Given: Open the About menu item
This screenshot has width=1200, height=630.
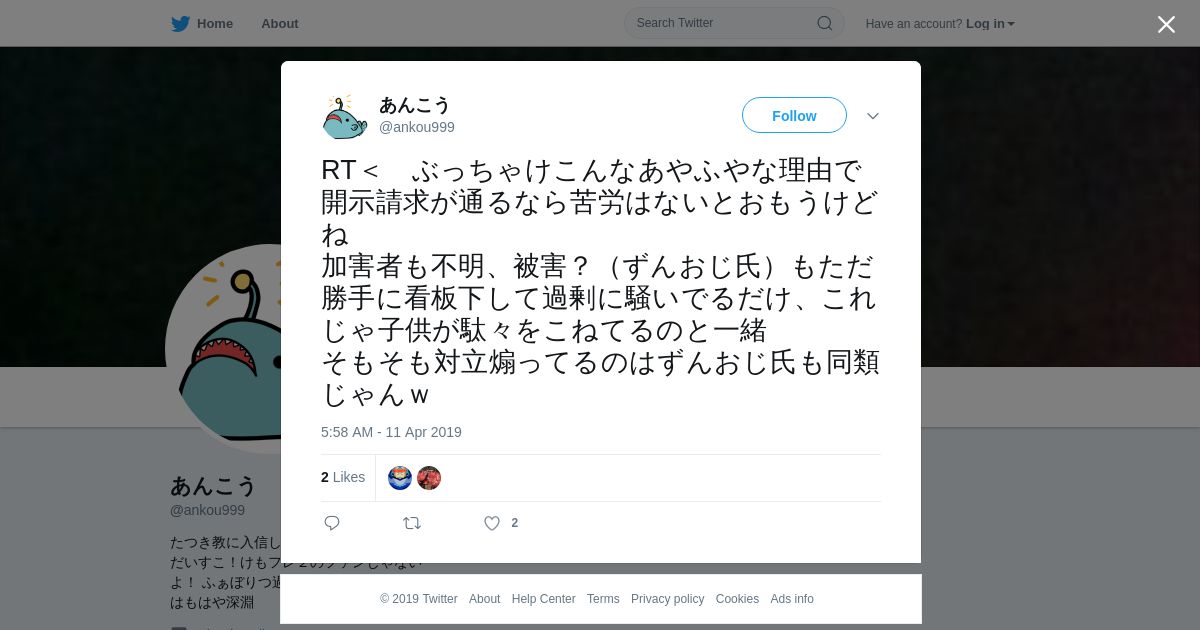Looking at the screenshot, I should (x=280, y=24).
